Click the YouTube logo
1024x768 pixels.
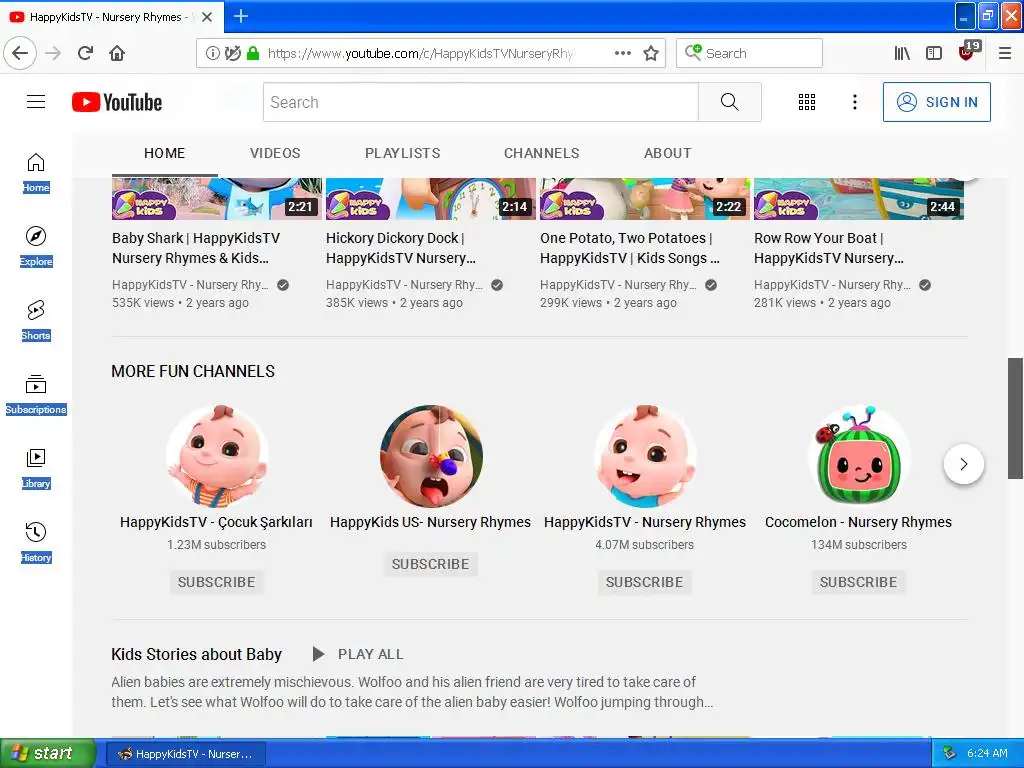point(117,102)
